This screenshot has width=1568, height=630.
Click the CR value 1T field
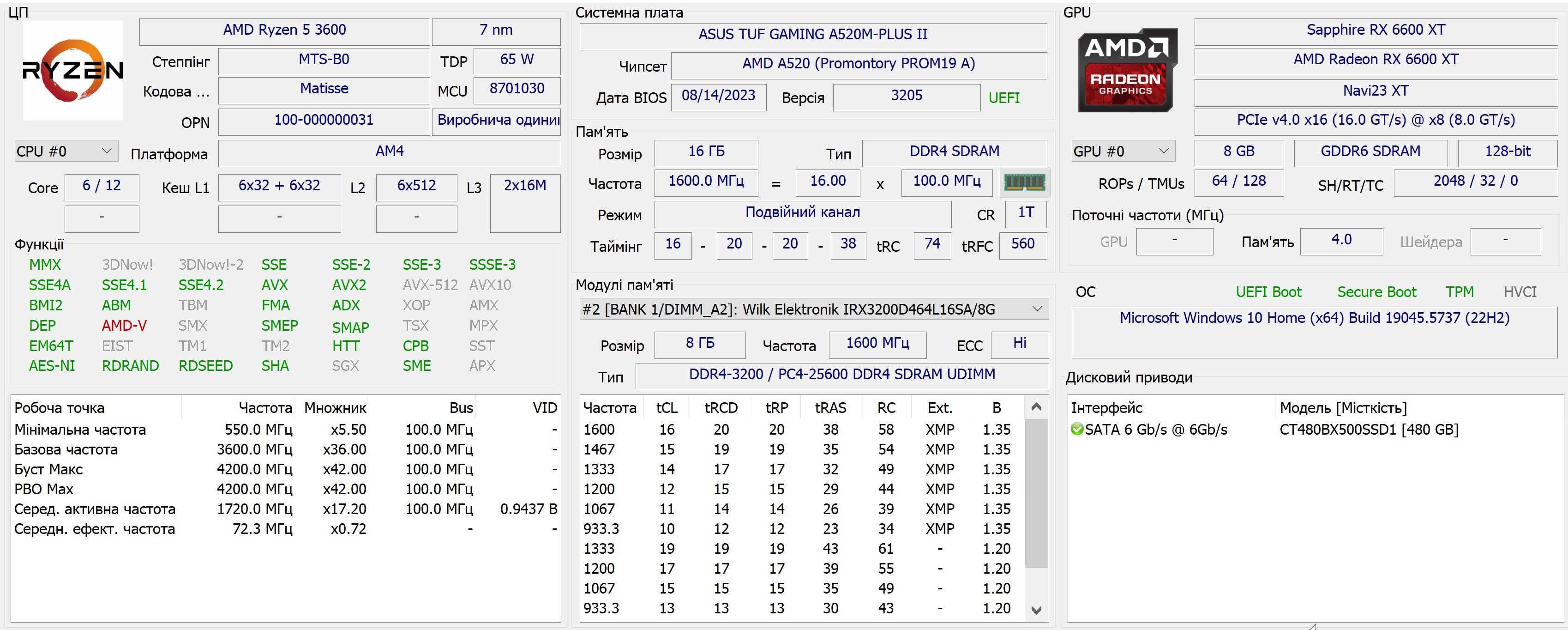pos(1026,214)
